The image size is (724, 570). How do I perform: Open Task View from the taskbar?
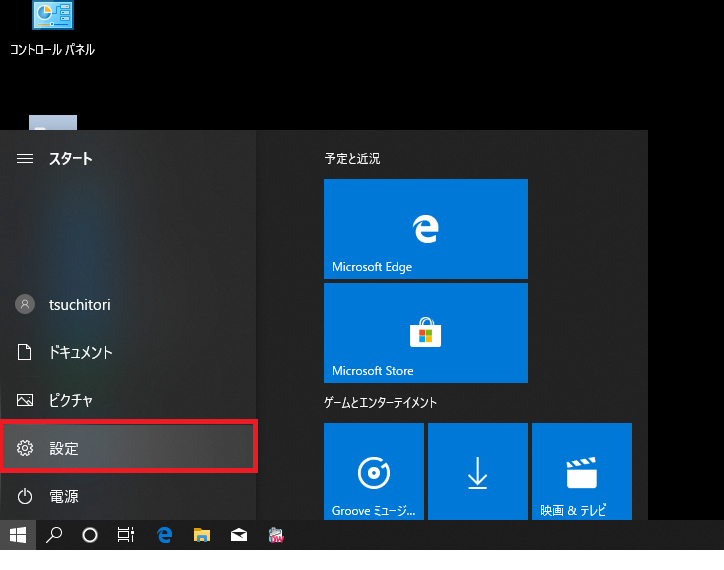click(126, 535)
